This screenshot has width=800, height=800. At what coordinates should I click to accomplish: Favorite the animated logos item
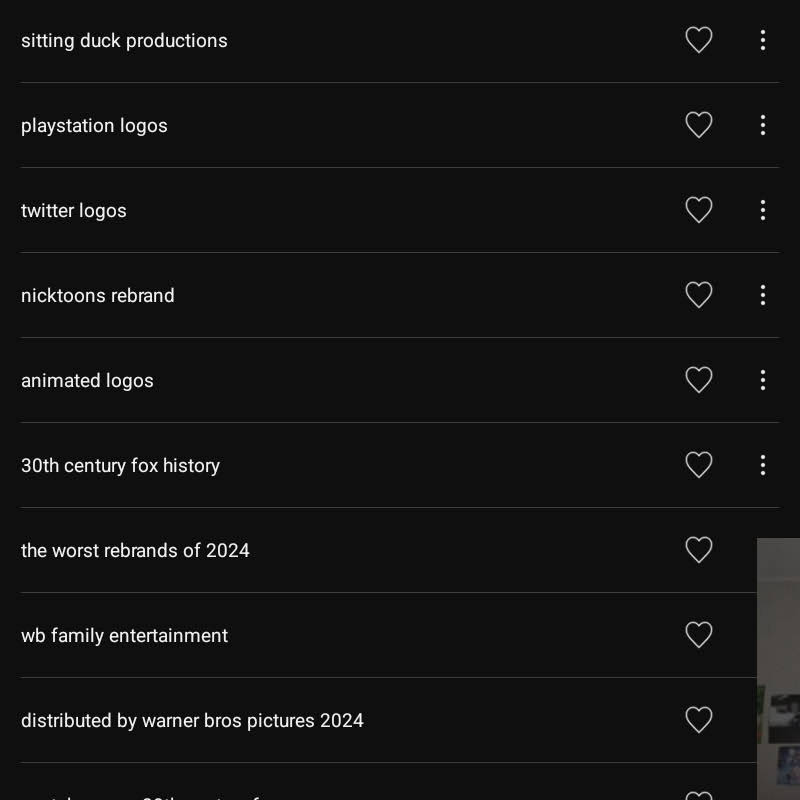click(698, 380)
